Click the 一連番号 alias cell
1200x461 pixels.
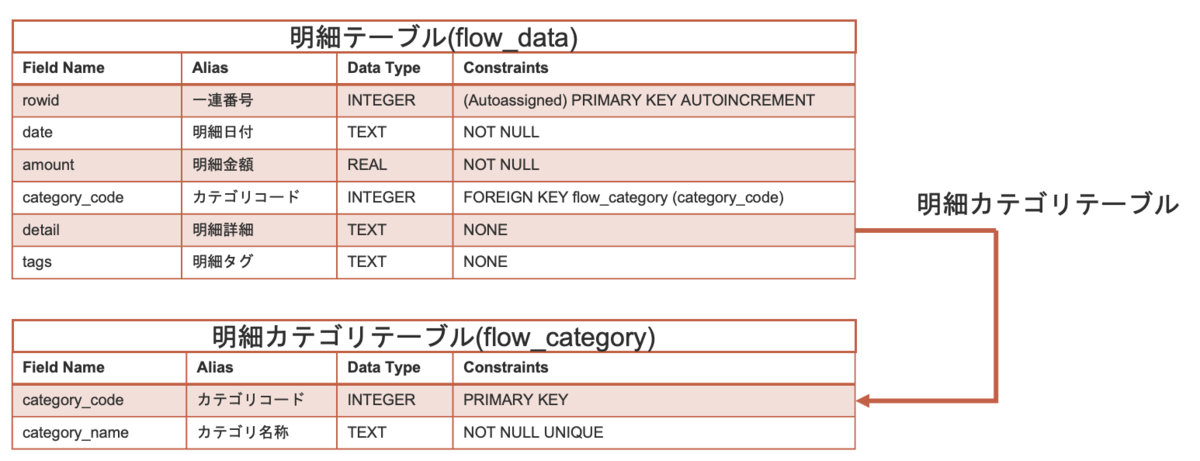point(261,100)
